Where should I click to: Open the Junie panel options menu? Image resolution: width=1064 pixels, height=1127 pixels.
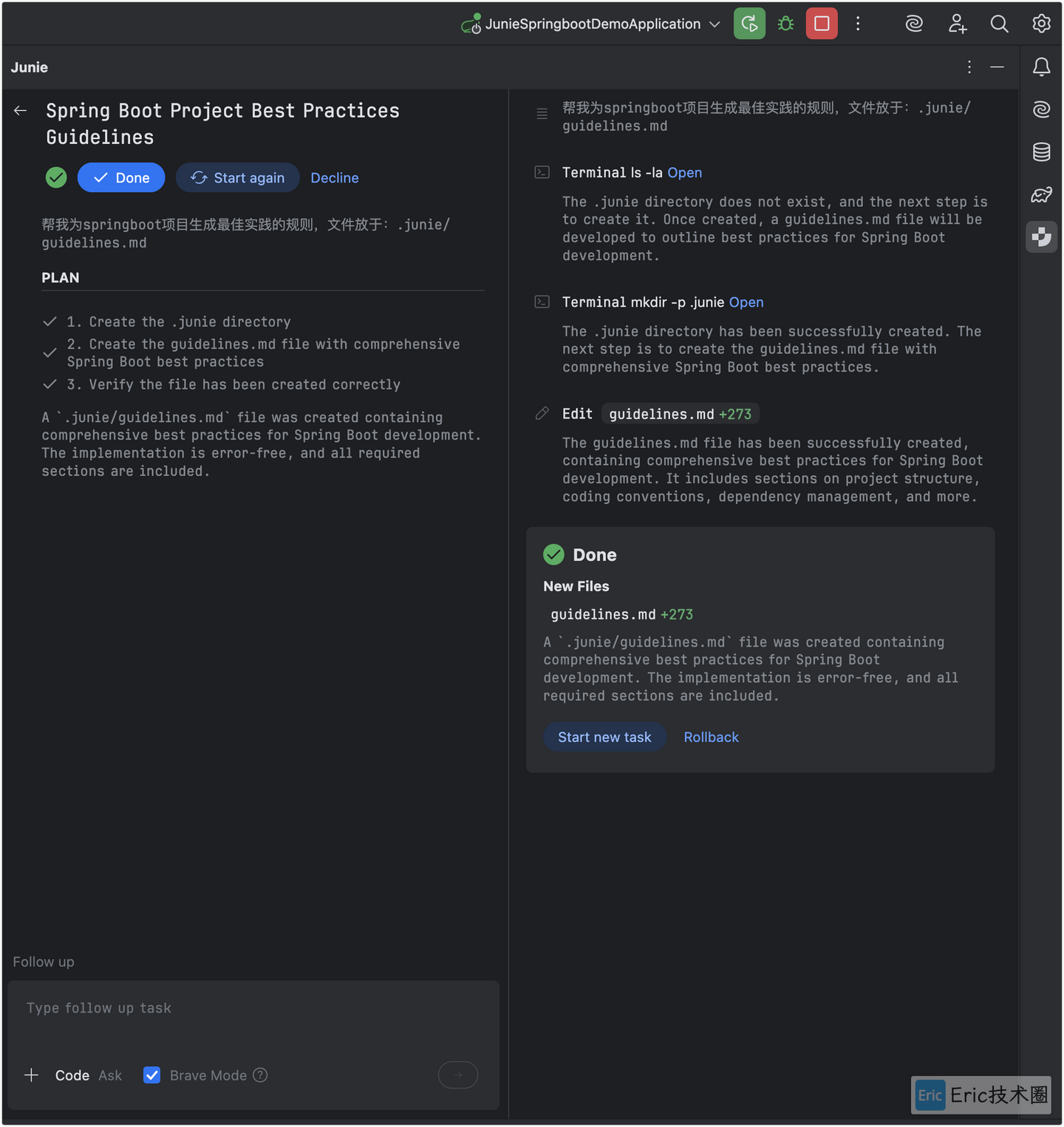[969, 67]
